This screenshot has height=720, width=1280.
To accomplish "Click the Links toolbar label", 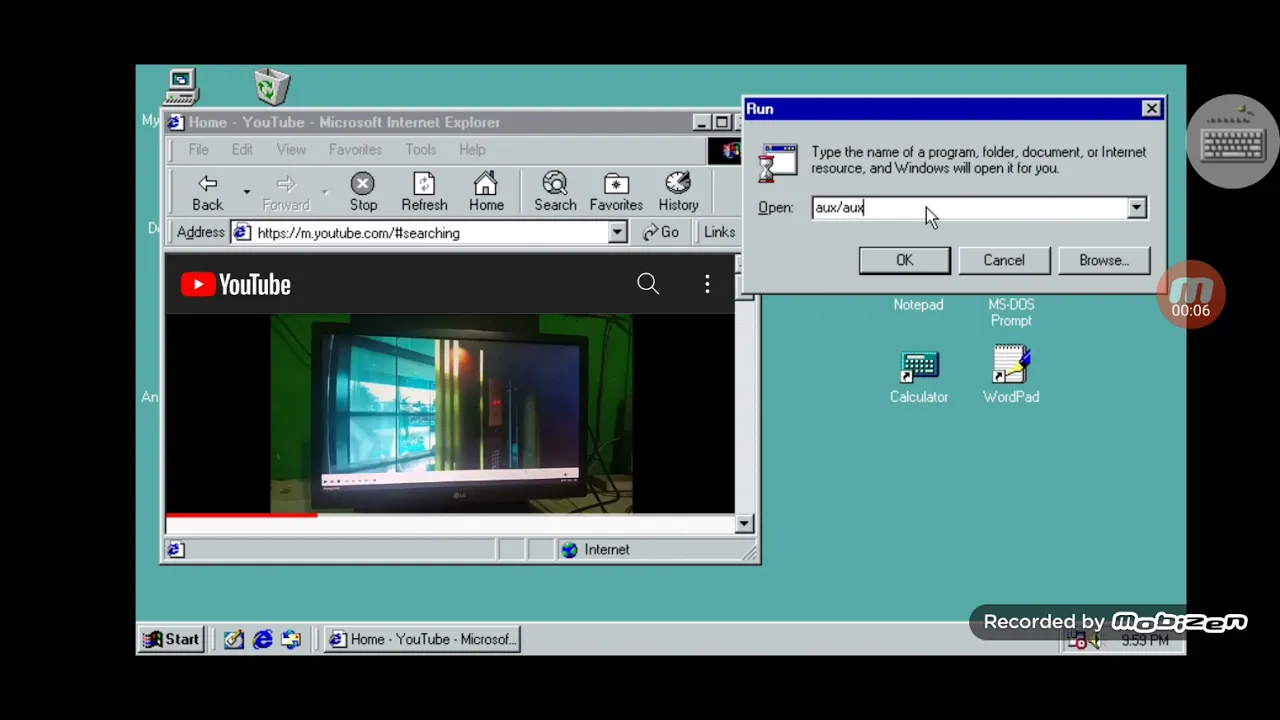I will point(719,232).
